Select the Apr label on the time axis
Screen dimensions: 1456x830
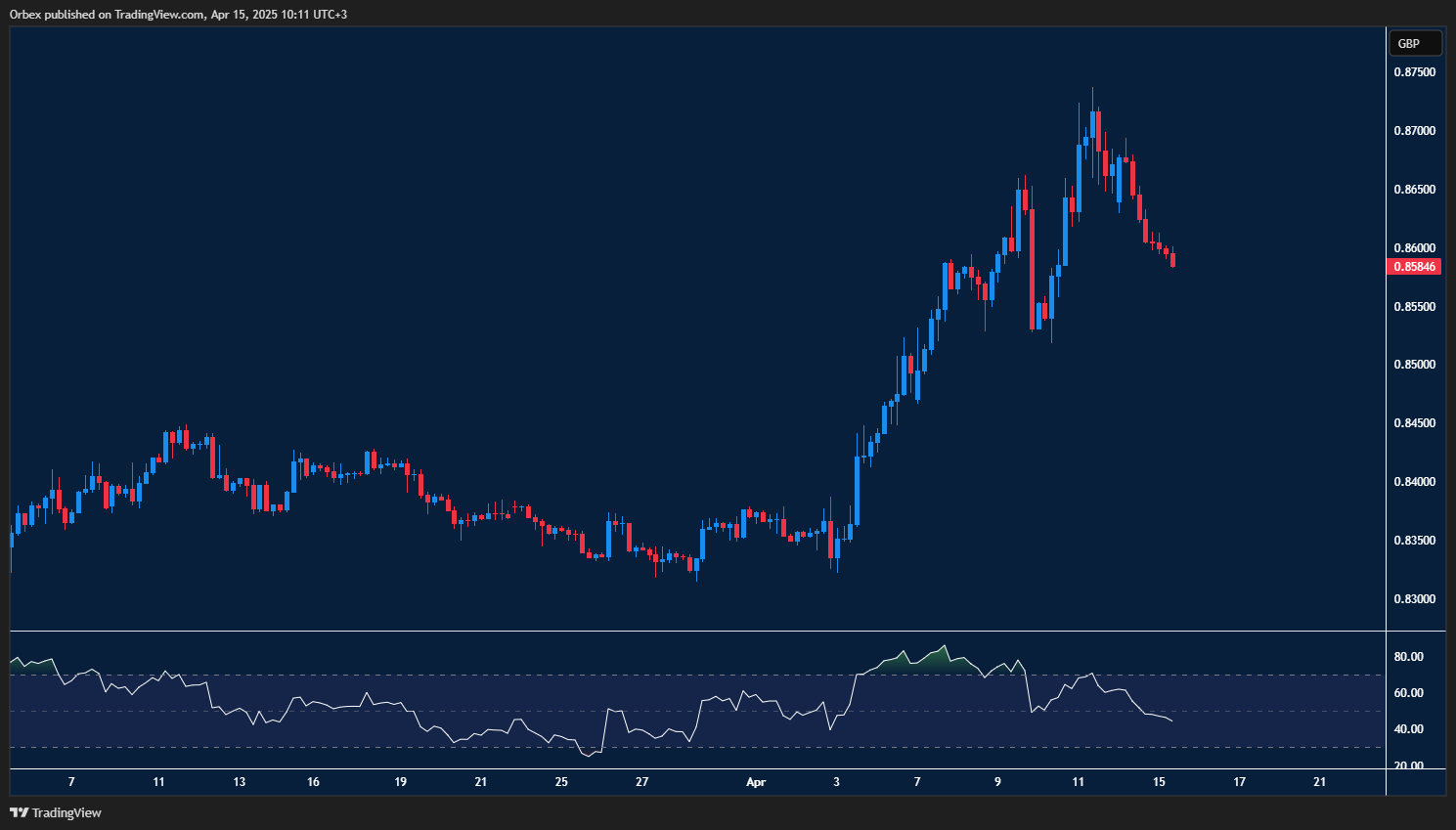[755, 782]
